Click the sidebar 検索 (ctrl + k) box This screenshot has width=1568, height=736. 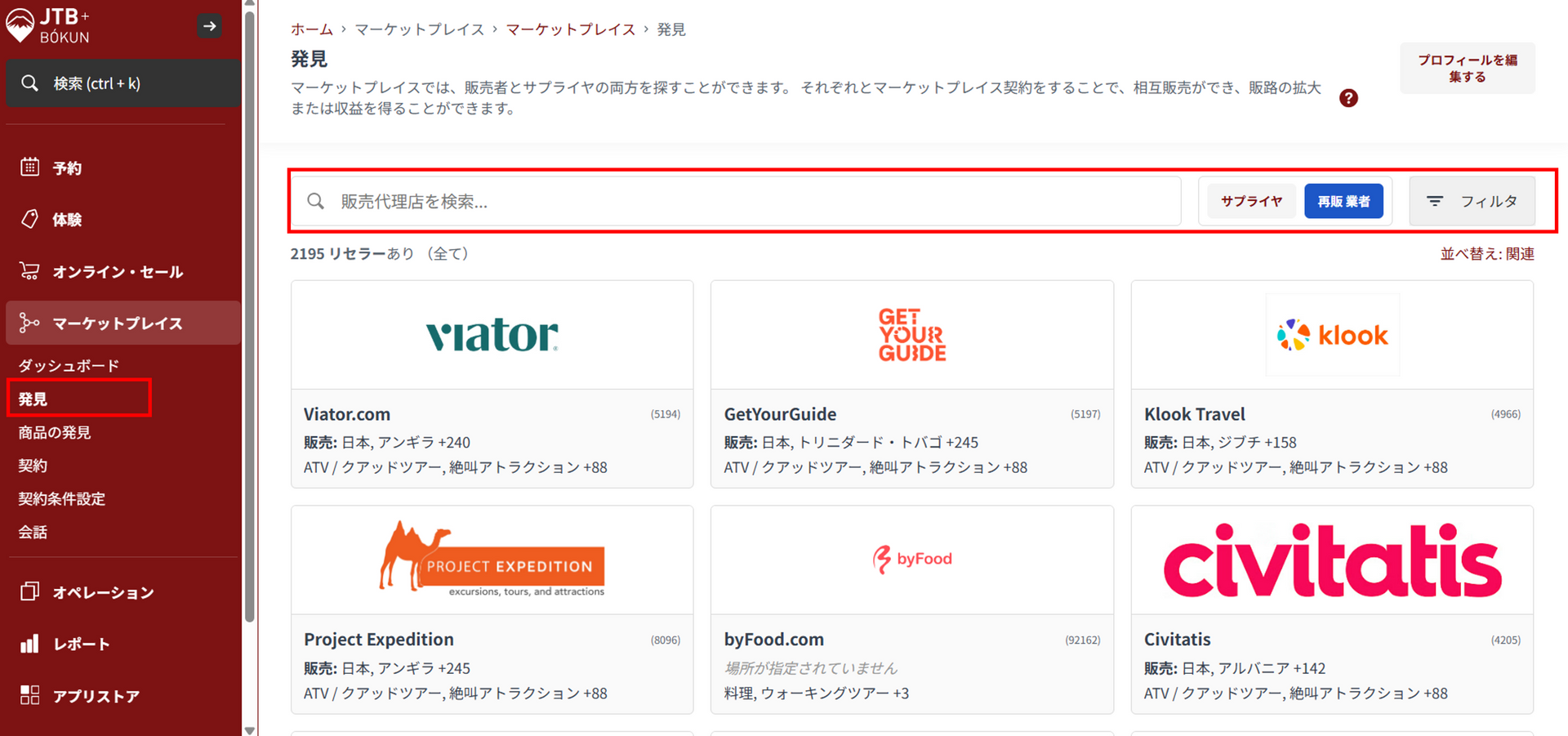click(122, 83)
